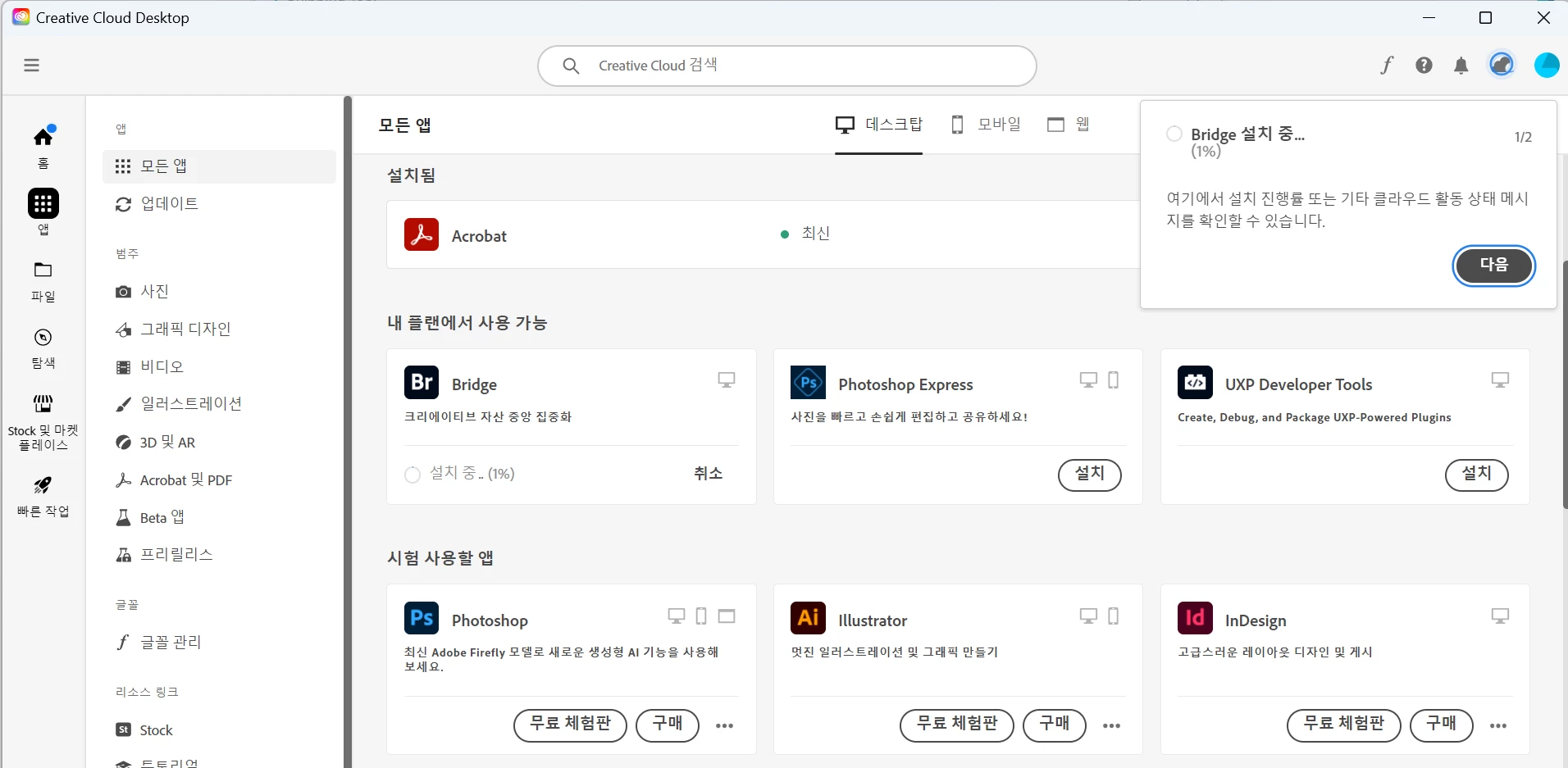Open 글꼴 관리
This screenshot has width=1568, height=768.
(219, 642)
